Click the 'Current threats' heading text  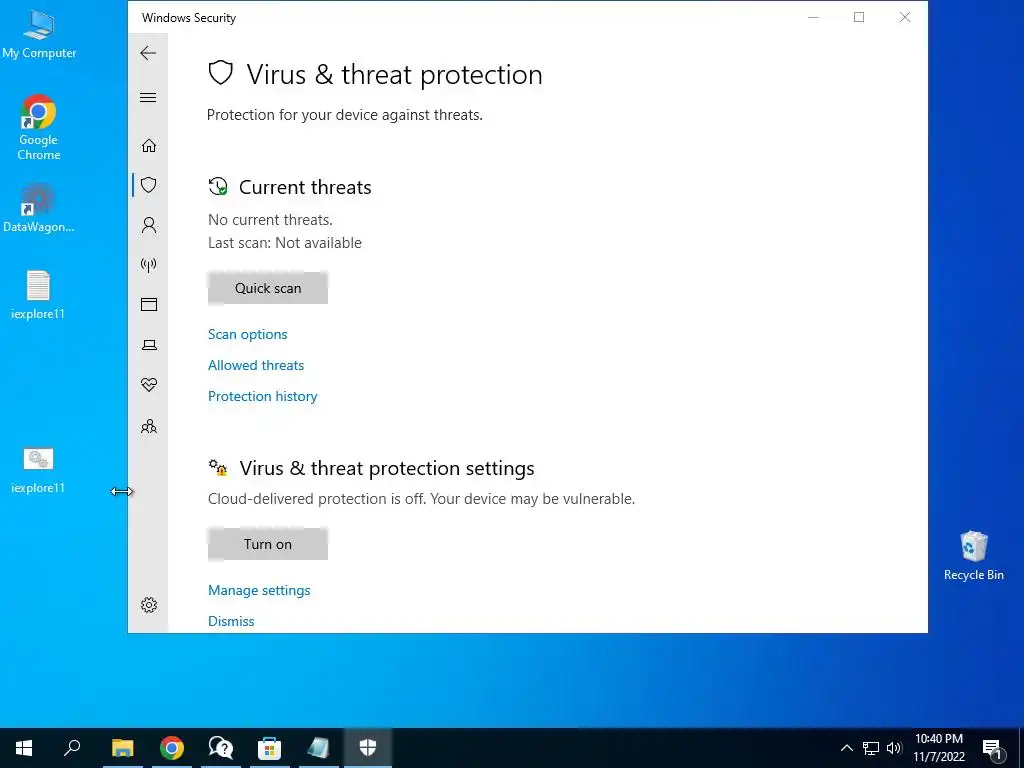click(x=305, y=187)
